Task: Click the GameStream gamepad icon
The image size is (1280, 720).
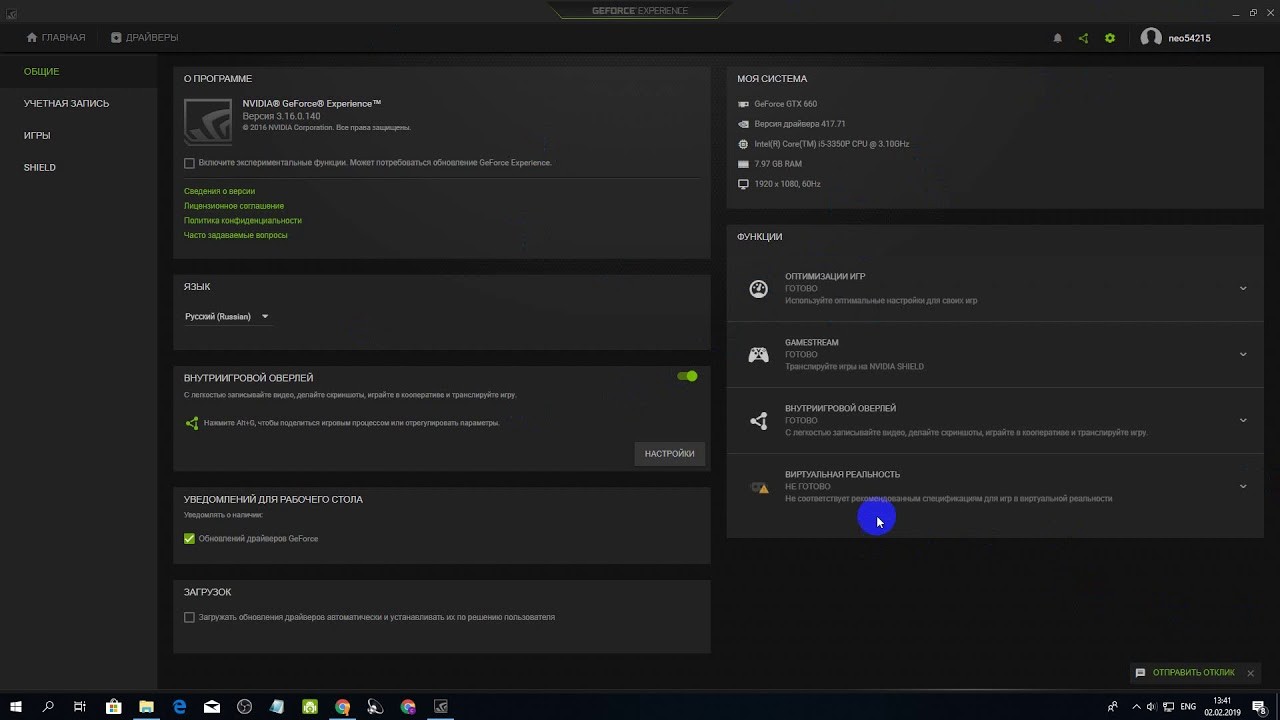Action: [759, 355]
